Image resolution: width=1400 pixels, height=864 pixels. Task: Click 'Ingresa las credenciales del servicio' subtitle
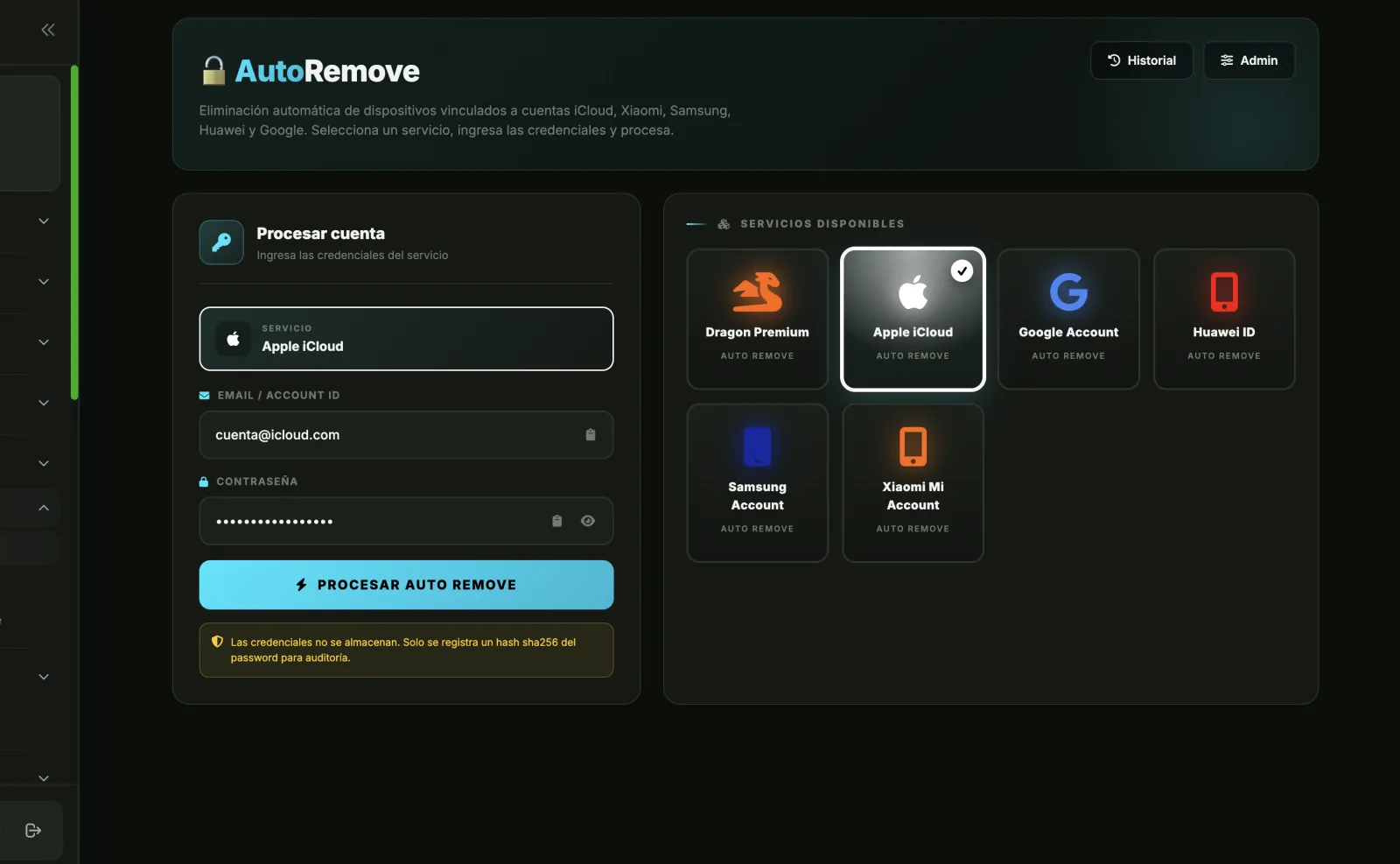[x=353, y=256]
